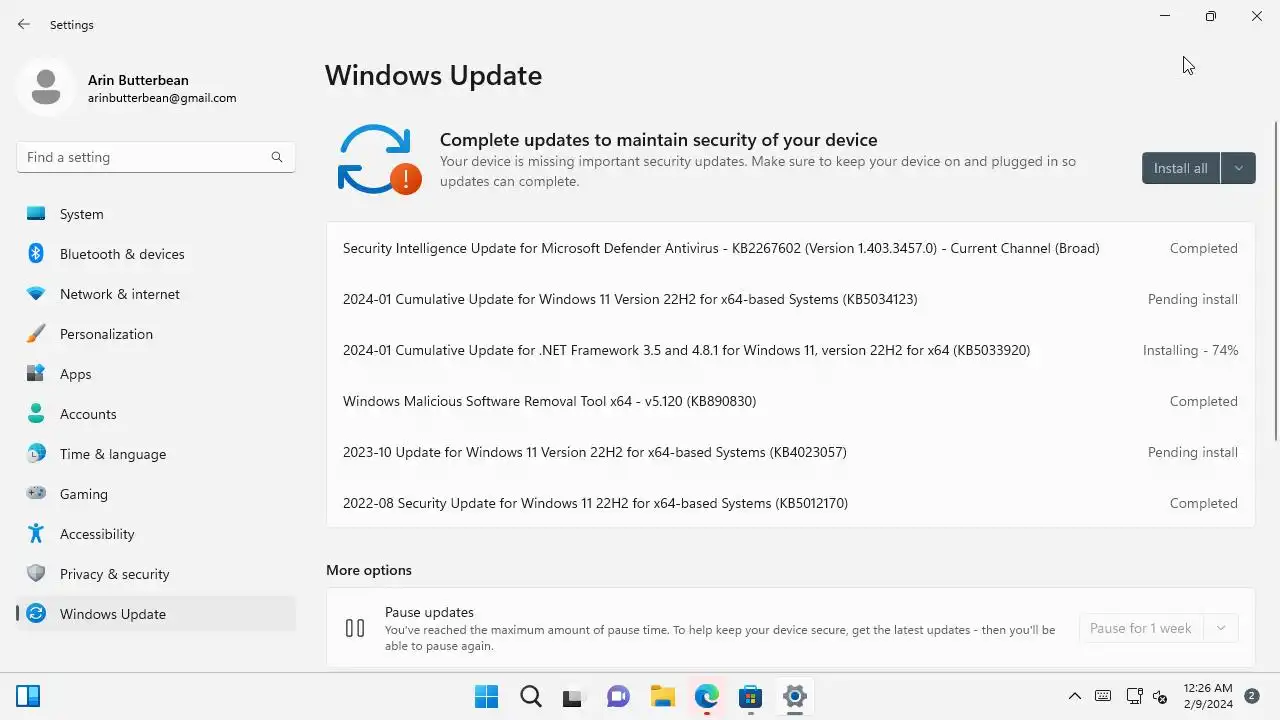Expand the Install all dropdown arrow
Image resolution: width=1280 pixels, height=720 pixels.
1238,168
